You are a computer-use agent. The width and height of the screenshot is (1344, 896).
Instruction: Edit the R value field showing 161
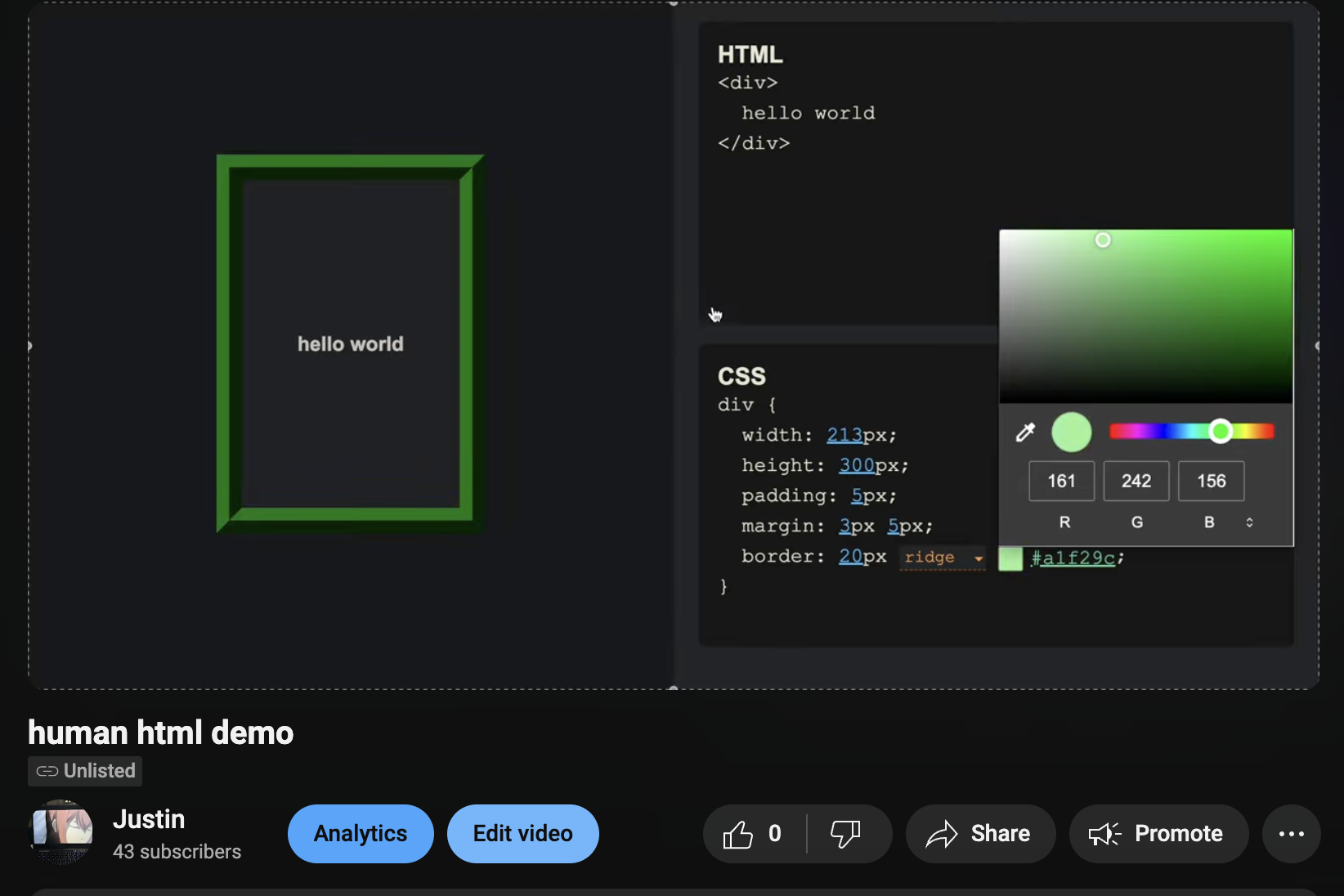coord(1061,481)
